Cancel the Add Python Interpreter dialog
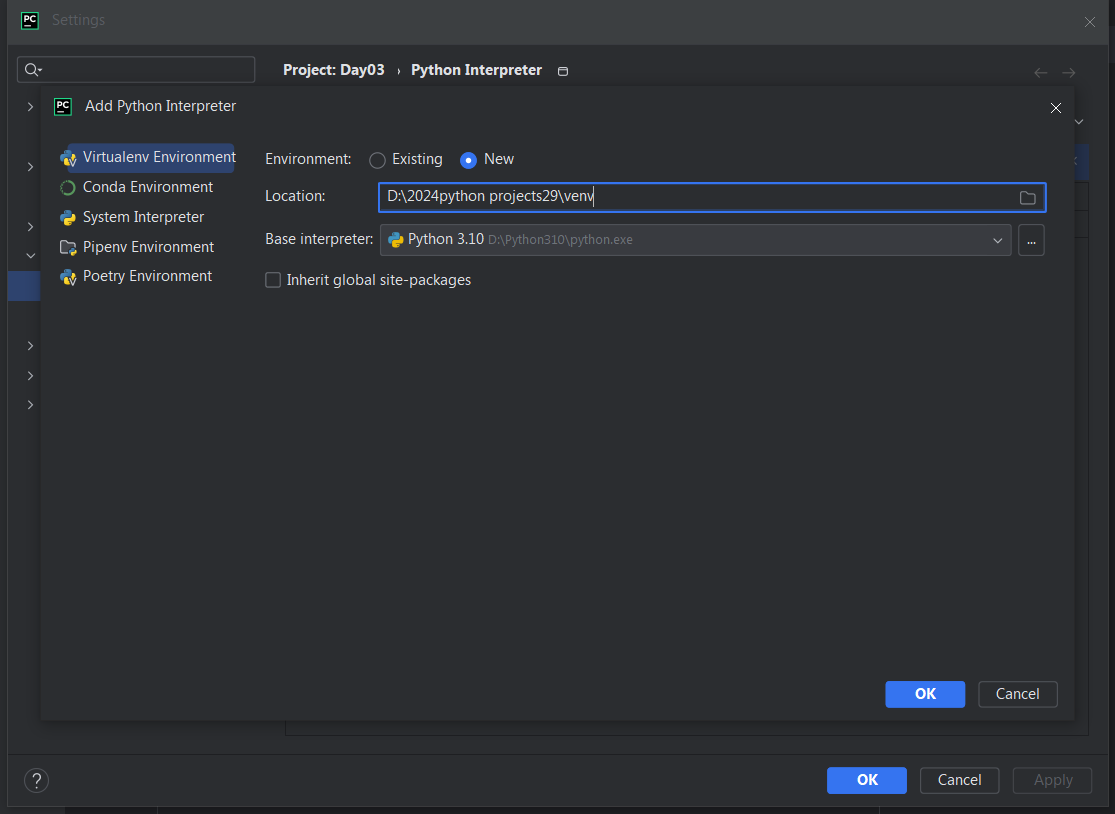Viewport: 1115px width, 814px height. pyautogui.click(x=1017, y=694)
